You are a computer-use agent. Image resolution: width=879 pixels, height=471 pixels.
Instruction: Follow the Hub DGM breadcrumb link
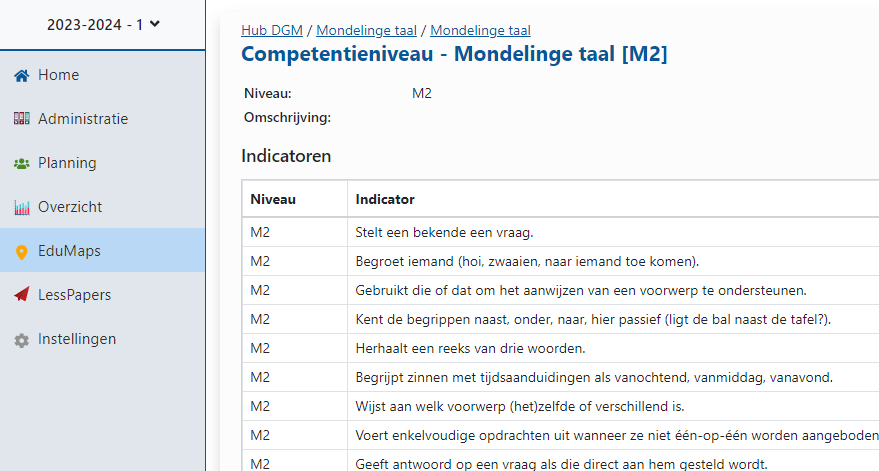pyautogui.click(x=272, y=30)
